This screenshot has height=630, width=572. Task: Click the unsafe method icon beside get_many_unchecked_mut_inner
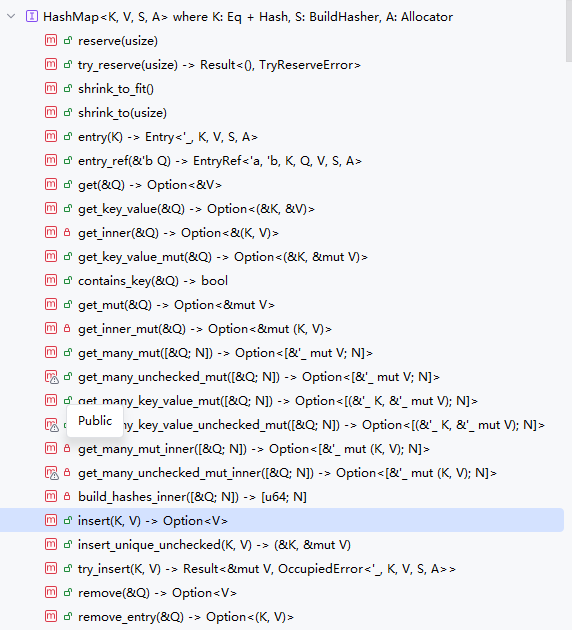[x=51, y=473]
